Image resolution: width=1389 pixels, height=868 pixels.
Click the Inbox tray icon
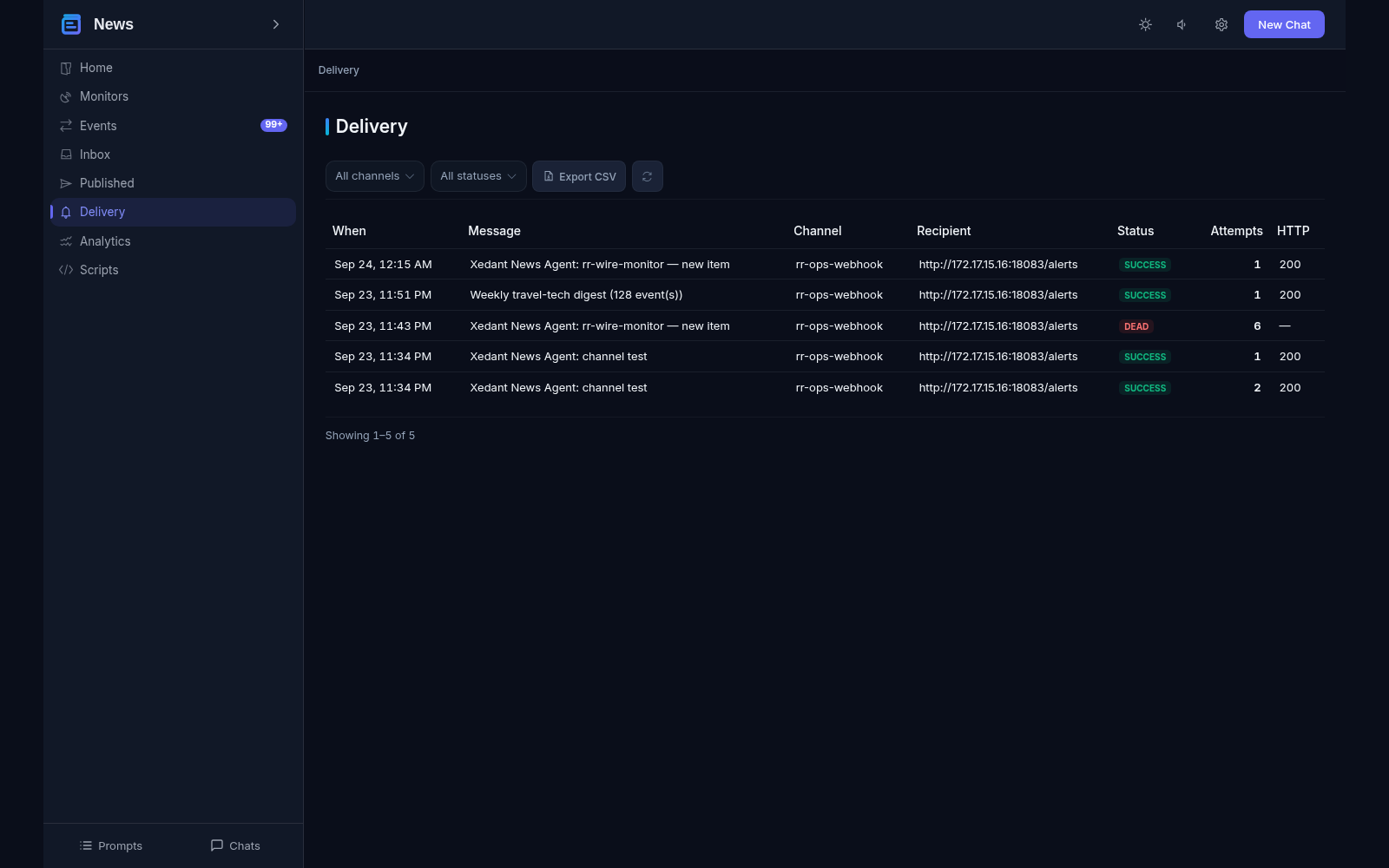tap(66, 155)
